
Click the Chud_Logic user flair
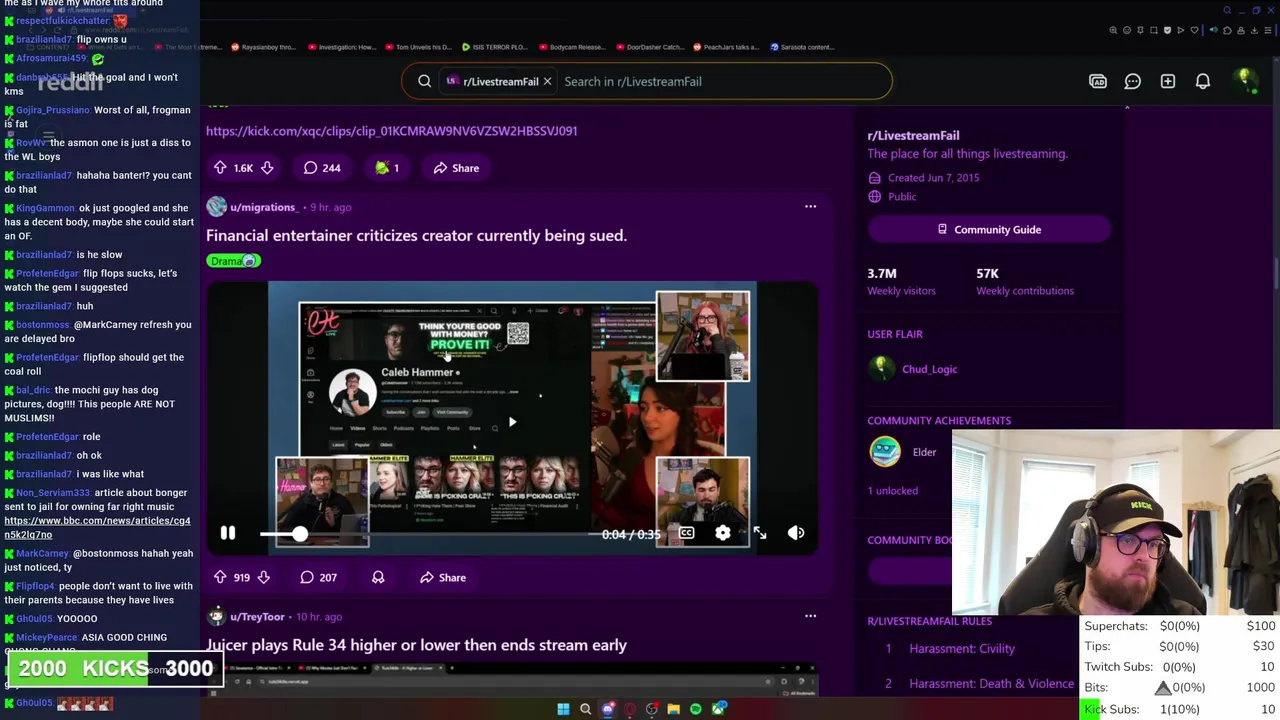click(929, 369)
